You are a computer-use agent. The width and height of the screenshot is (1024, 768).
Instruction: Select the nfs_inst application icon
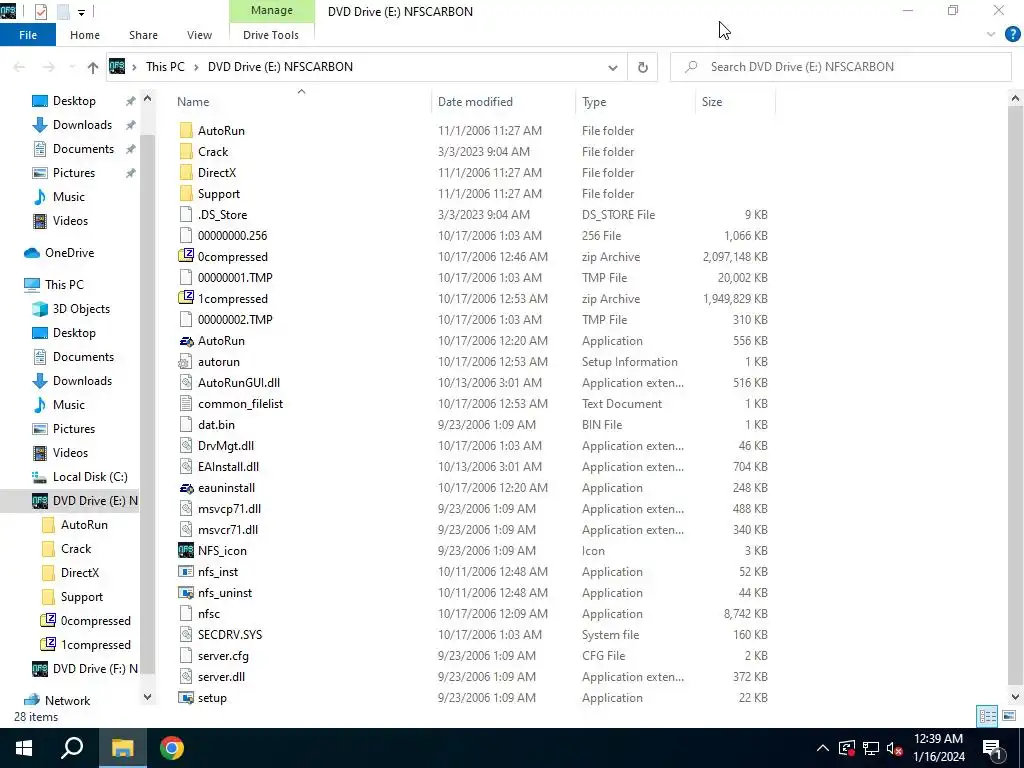186,571
